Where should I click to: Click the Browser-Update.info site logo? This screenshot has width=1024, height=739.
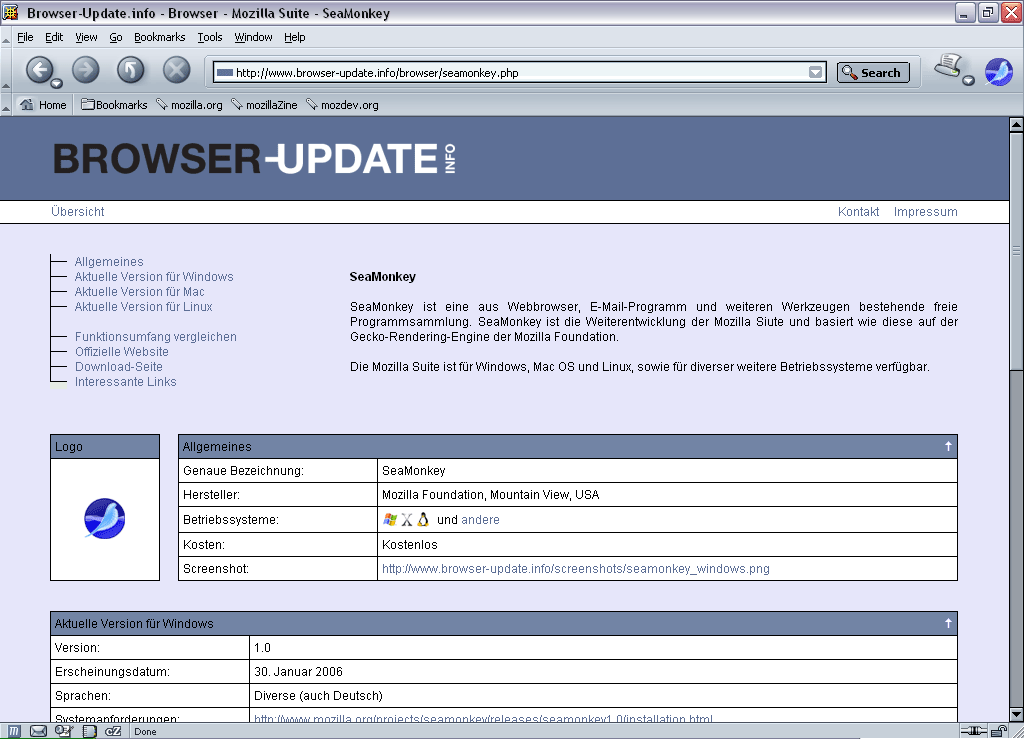click(x=255, y=159)
